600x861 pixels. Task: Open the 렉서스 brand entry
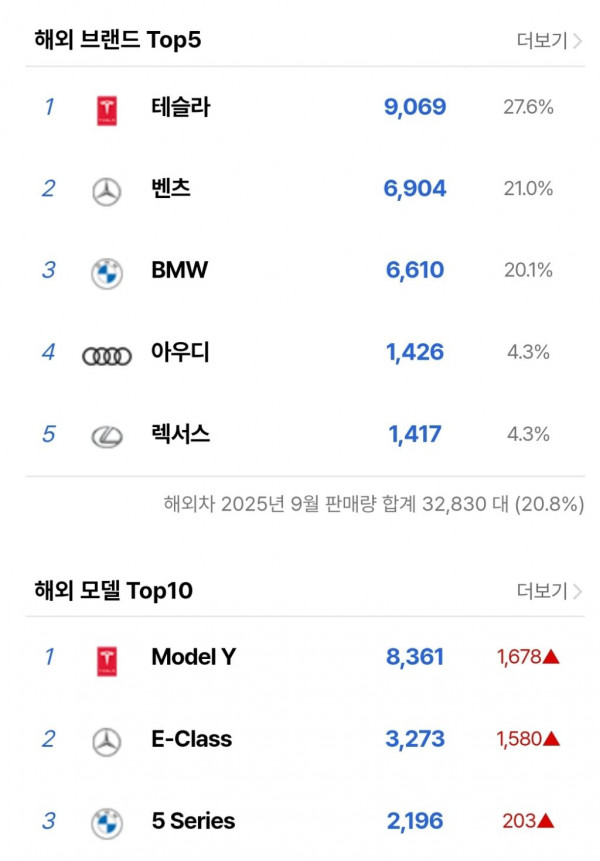(181, 434)
